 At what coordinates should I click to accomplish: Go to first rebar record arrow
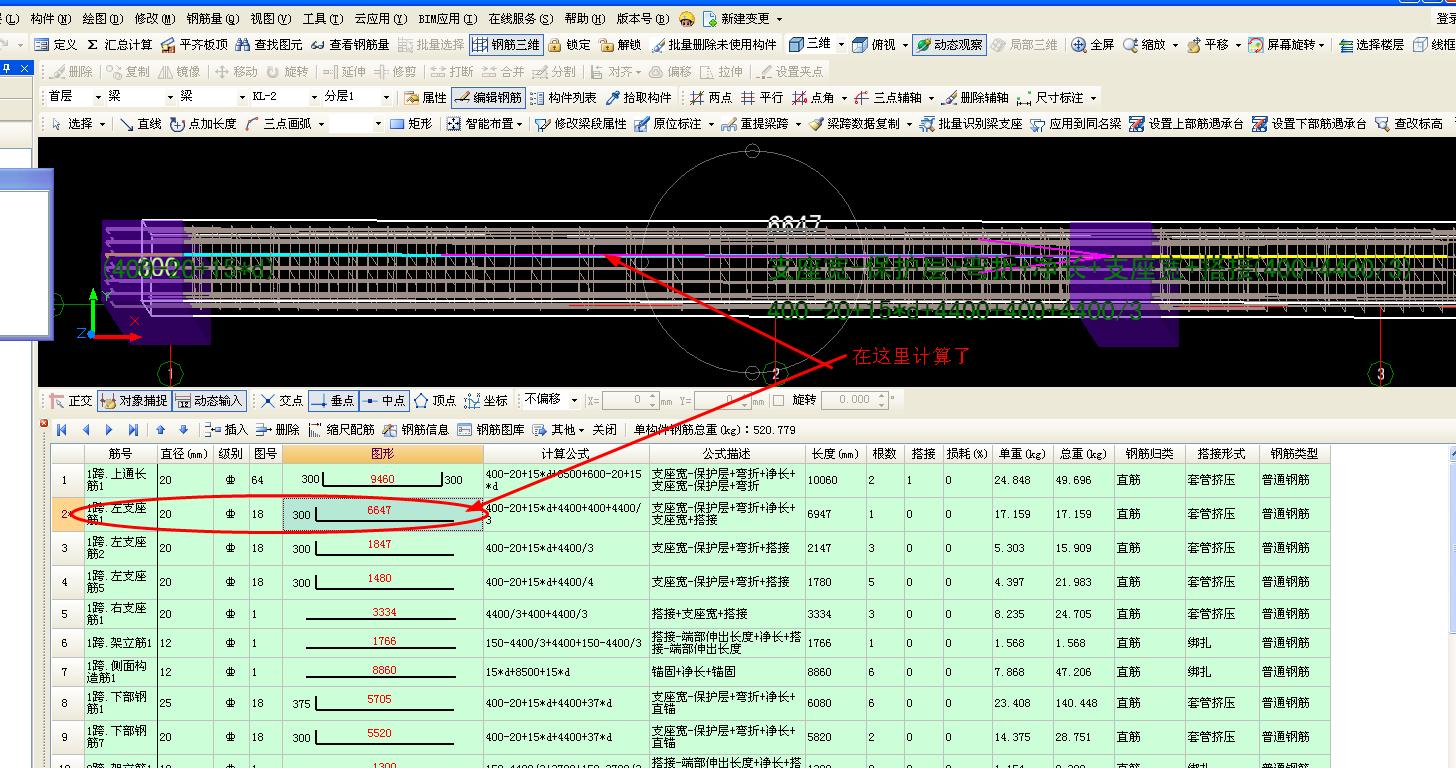point(62,430)
